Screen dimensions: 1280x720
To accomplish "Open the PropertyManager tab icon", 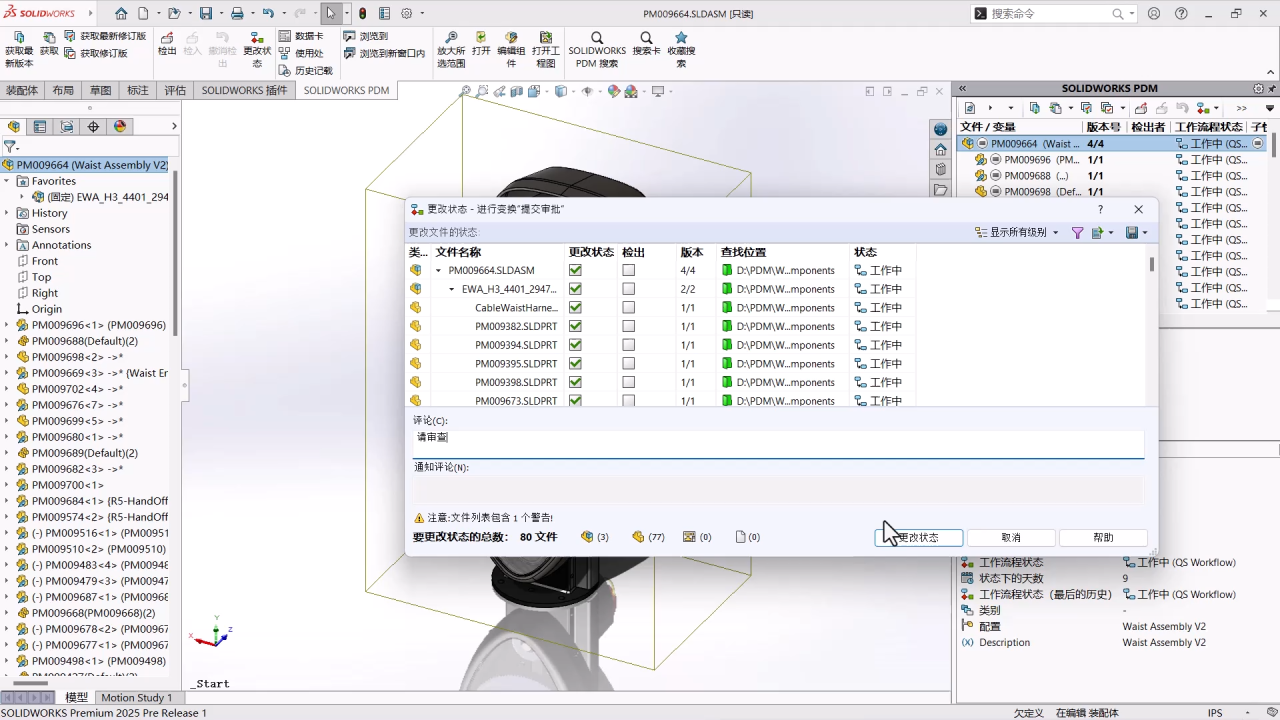I will (x=40, y=127).
